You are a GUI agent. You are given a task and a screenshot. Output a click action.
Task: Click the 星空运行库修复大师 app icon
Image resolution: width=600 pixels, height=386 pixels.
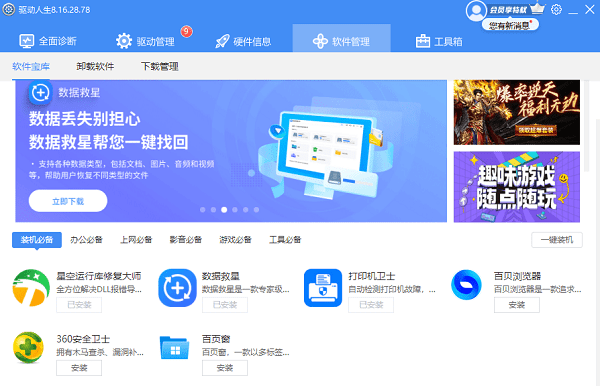click(31, 288)
